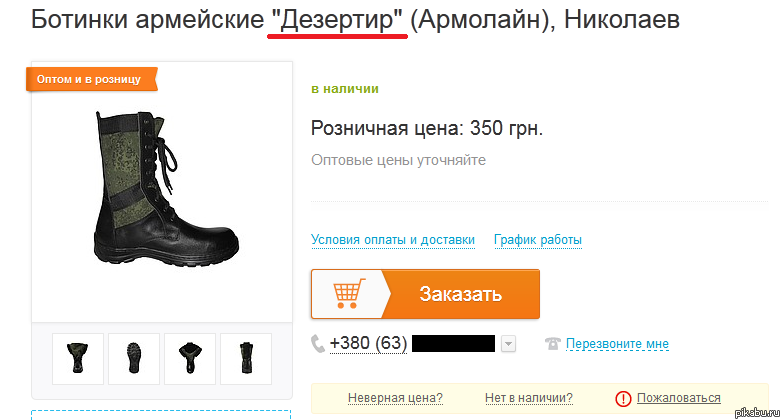The width and height of the screenshot is (781, 420).
Task: Click the Оптом и в розницу badge
Action: (92, 79)
